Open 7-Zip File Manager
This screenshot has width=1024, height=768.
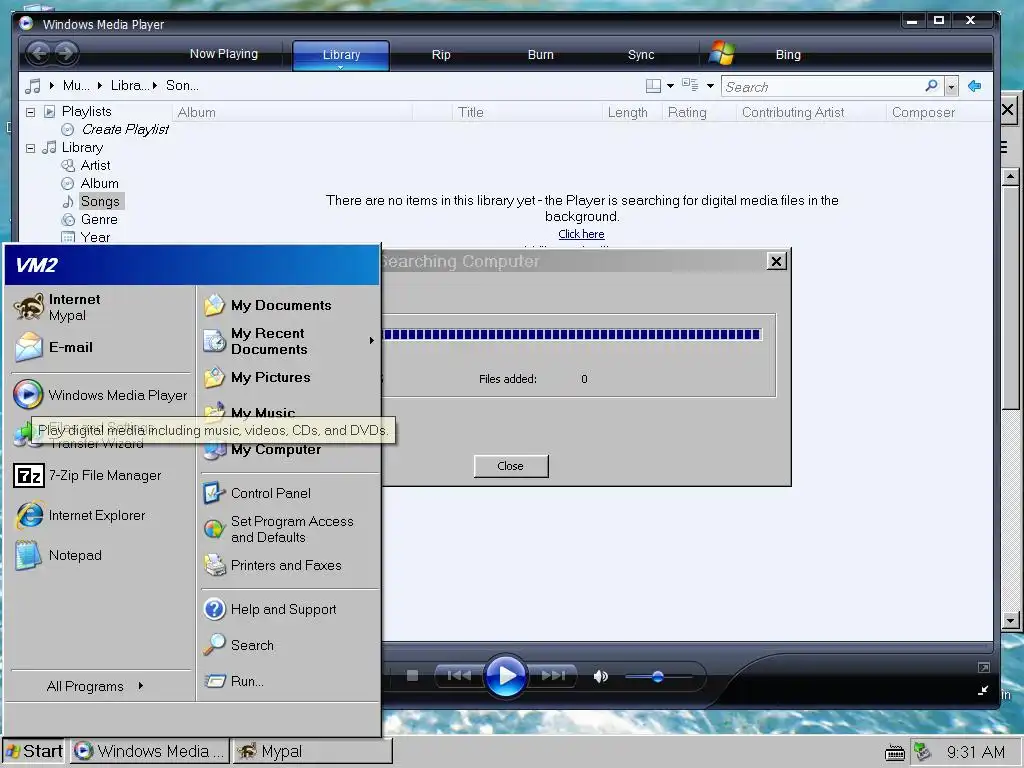point(101,475)
